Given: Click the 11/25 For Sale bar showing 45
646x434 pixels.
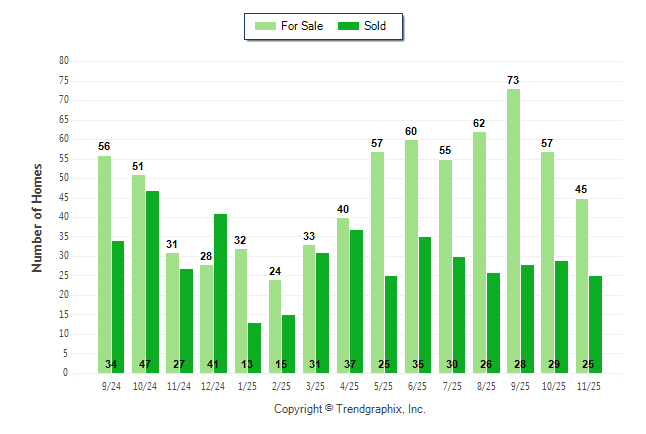Looking at the screenshot, I should (581, 285).
